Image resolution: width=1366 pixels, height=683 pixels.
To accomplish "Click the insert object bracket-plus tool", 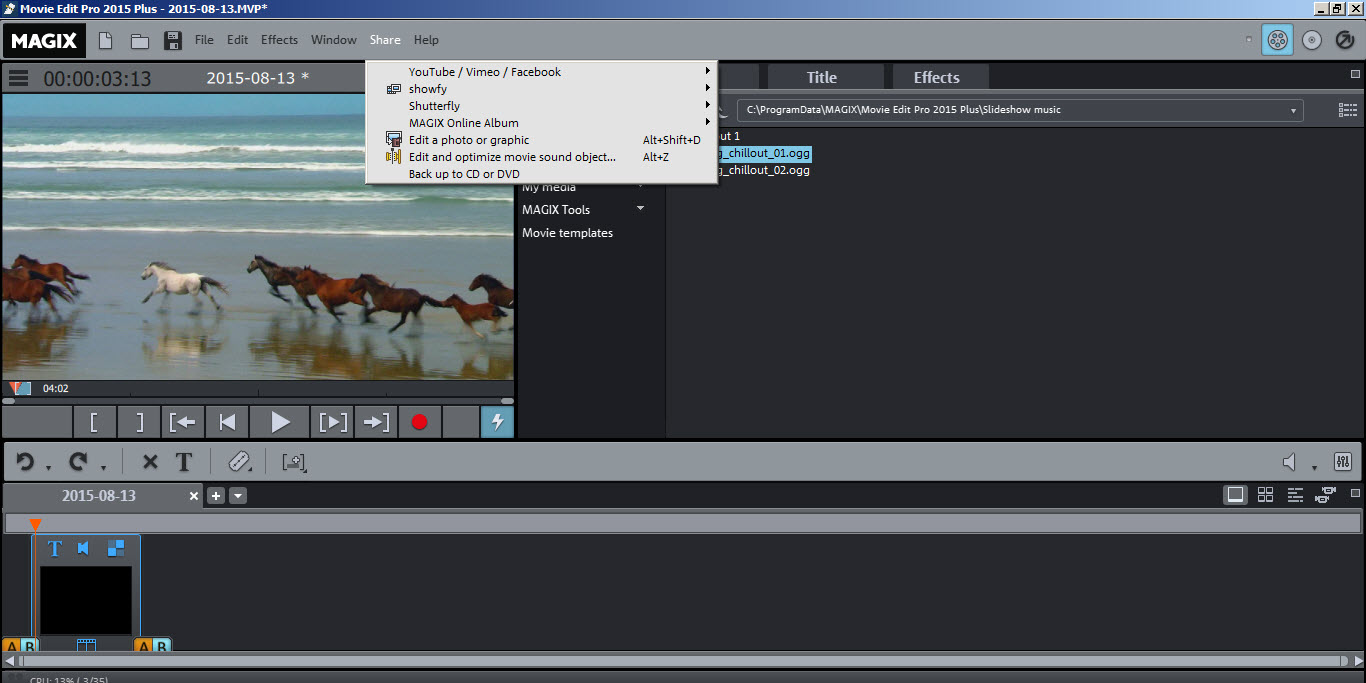I will point(294,462).
